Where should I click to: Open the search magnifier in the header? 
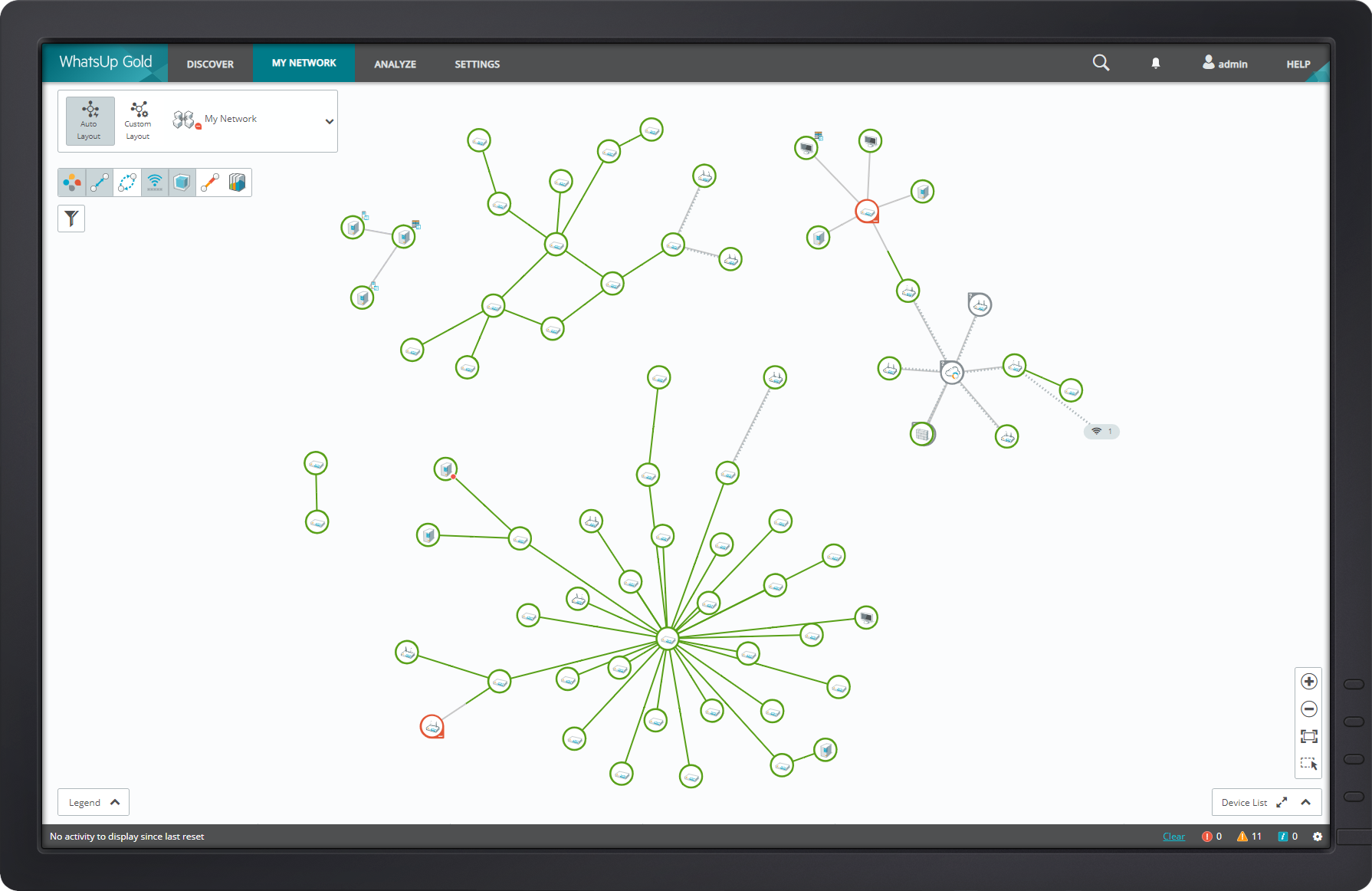[x=1101, y=63]
